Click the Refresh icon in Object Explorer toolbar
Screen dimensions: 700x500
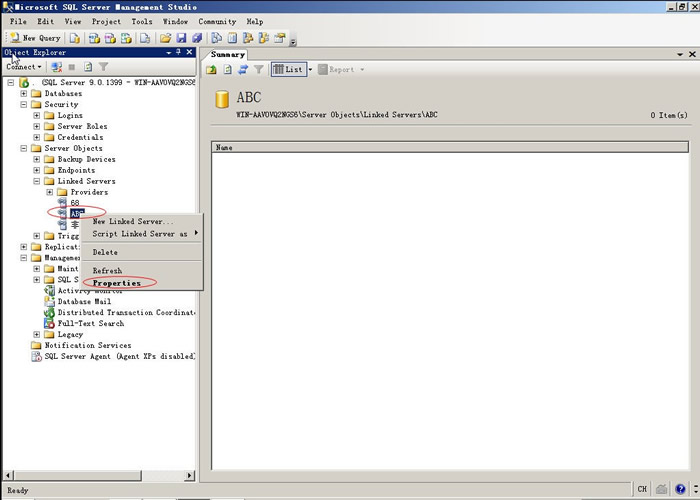tap(88, 67)
